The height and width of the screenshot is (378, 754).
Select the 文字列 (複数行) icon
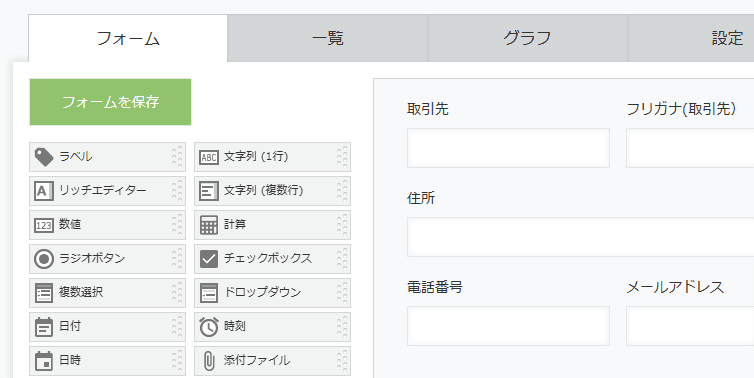coord(209,191)
